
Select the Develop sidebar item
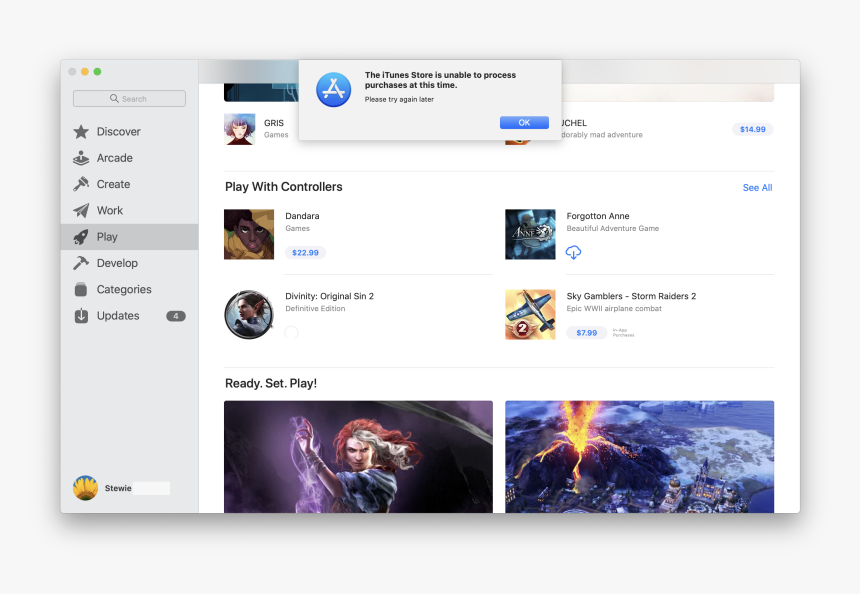coord(129,263)
